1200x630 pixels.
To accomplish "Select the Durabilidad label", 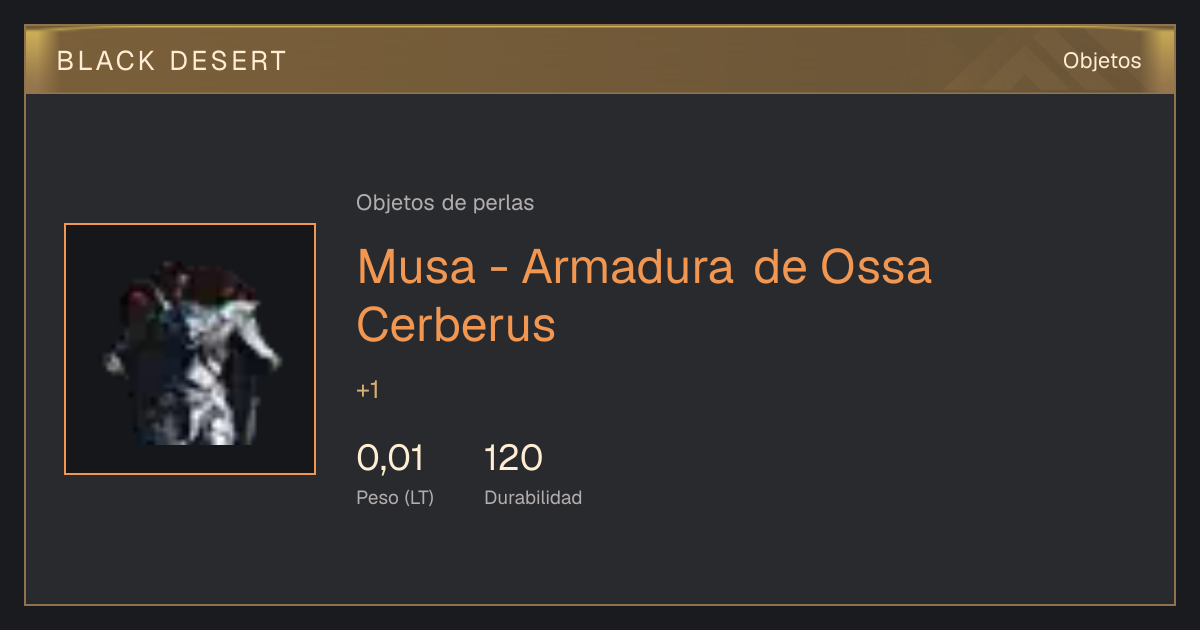I will tap(533, 497).
